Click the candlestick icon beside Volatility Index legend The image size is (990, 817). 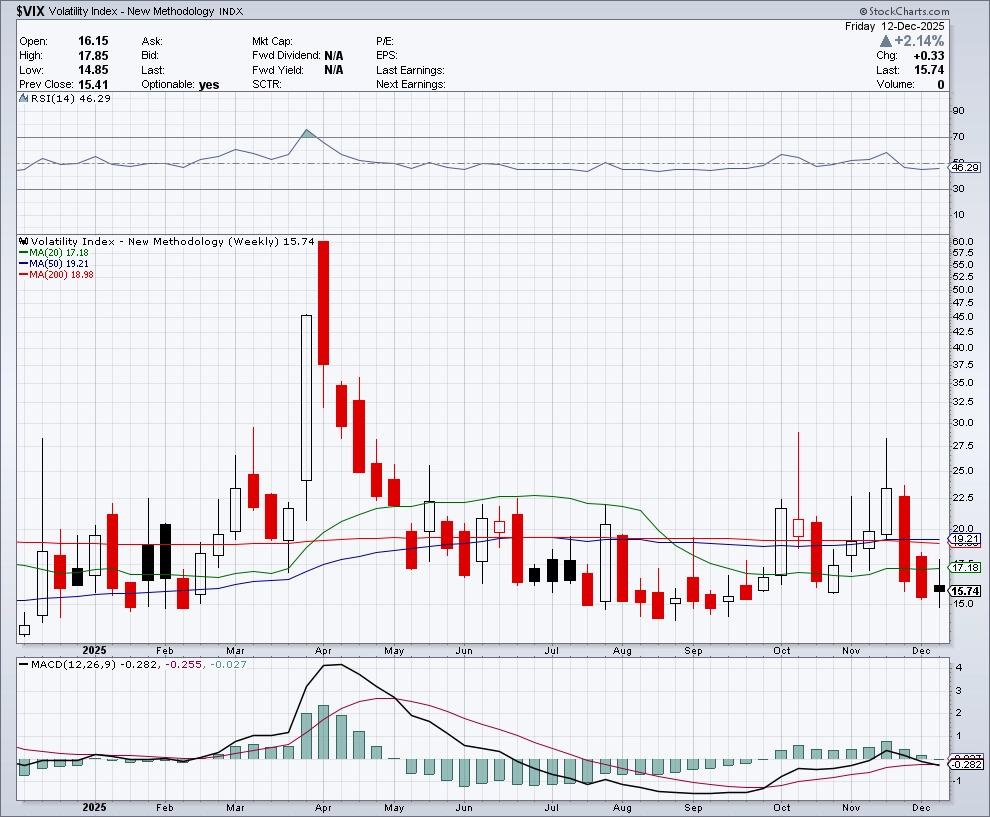(24, 241)
